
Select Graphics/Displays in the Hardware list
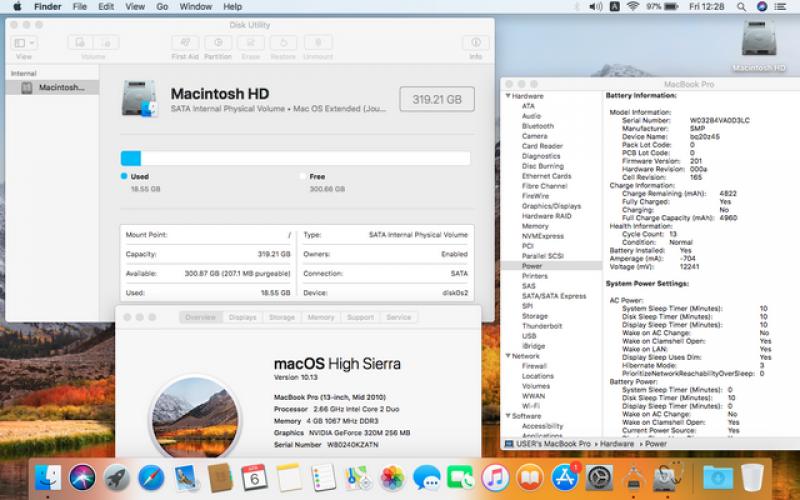(551, 206)
